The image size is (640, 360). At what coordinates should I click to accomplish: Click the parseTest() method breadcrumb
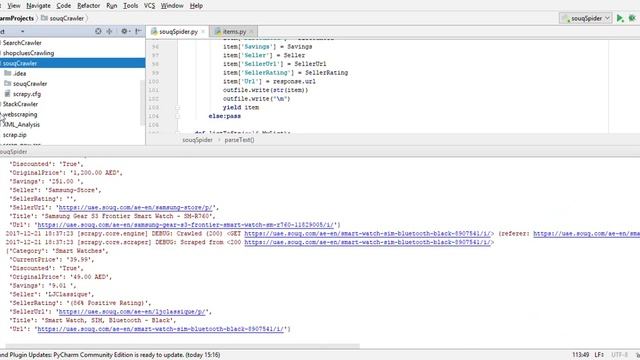click(239, 140)
